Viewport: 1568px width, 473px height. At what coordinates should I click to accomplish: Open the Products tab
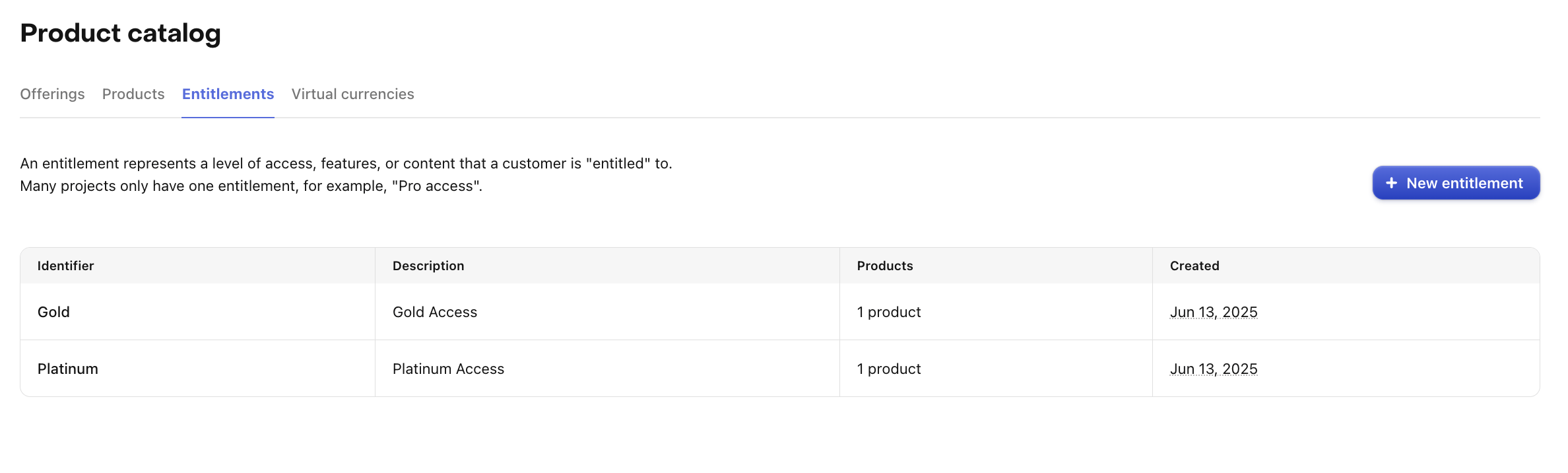click(x=133, y=94)
